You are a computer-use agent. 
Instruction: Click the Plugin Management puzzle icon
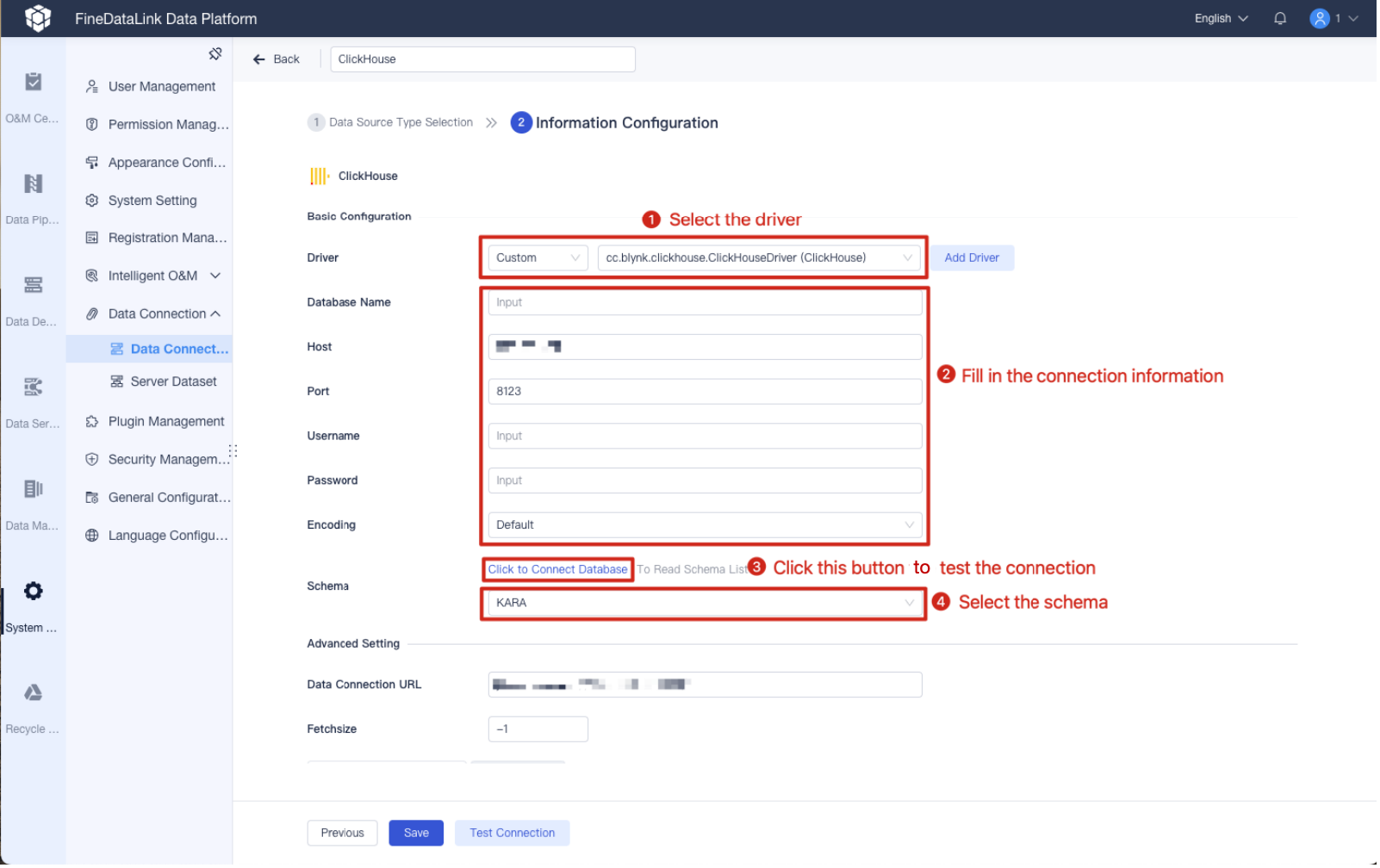[92, 423]
